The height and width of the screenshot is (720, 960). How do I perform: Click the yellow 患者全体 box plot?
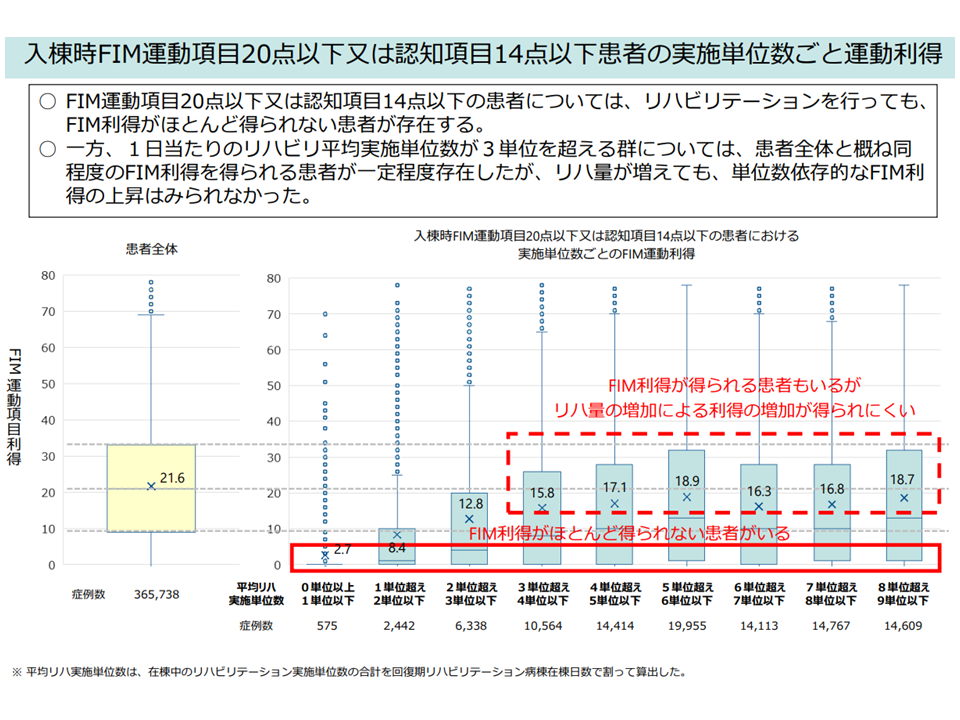151,488
